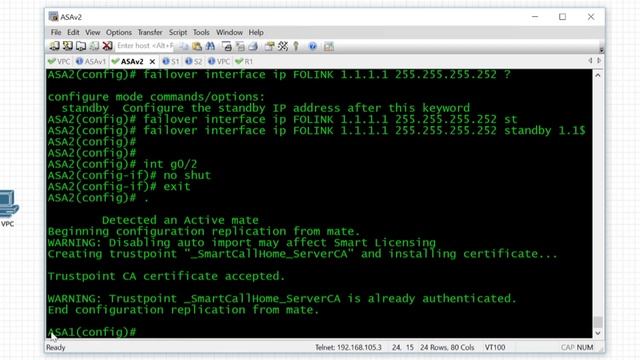
Task: Click the Ready status bar text
Action: click(x=56, y=348)
